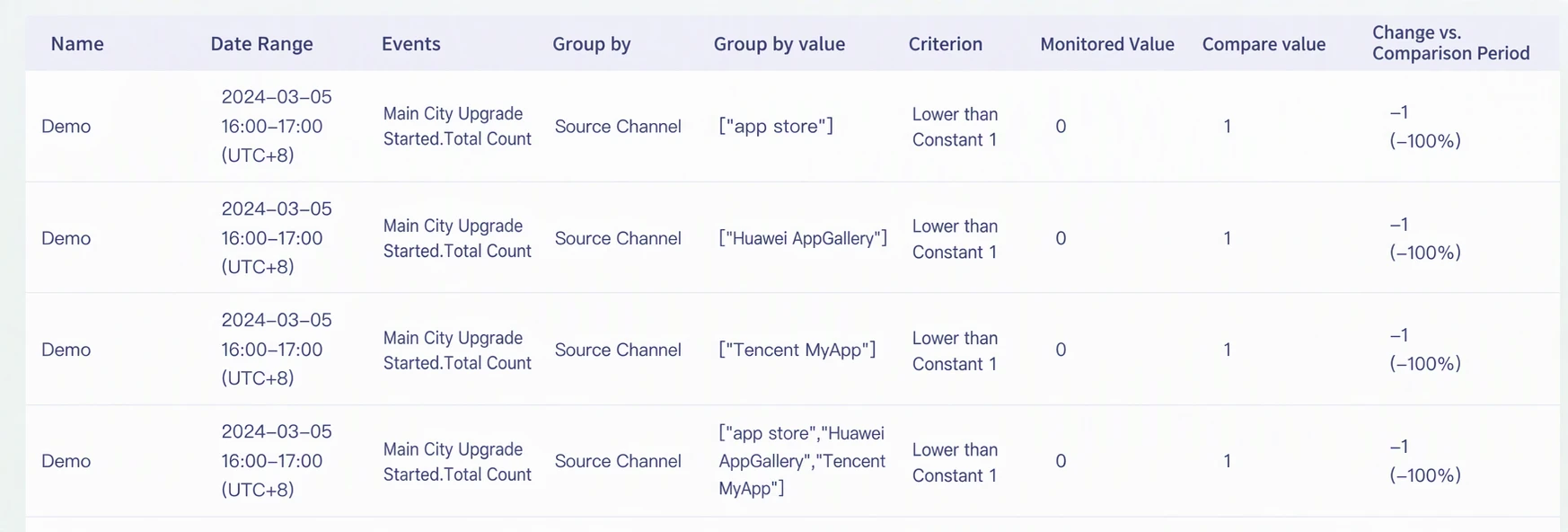Click Main City Upgrade event in the last row
The image size is (1568, 532).
(457, 462)
